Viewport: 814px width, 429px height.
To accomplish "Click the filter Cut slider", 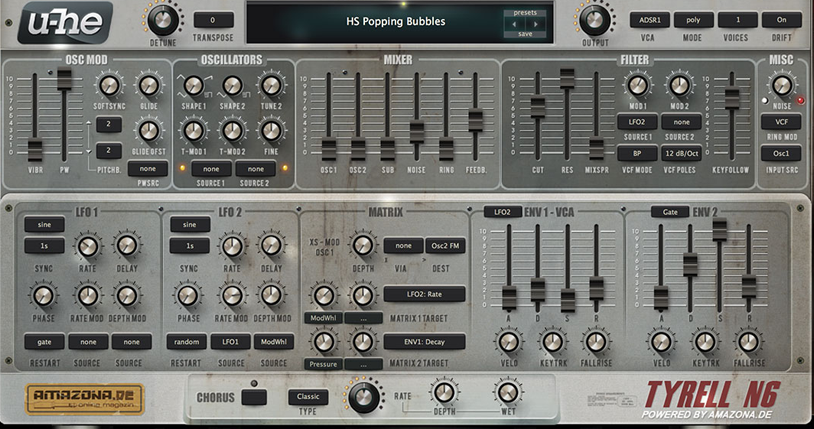I will (538, 108).
